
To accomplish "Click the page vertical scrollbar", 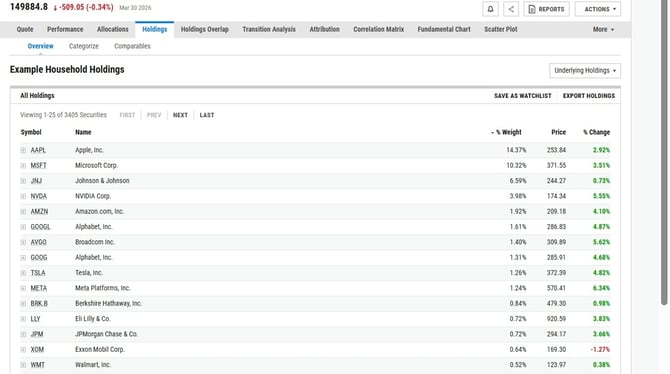I will [x=664, y=152].
